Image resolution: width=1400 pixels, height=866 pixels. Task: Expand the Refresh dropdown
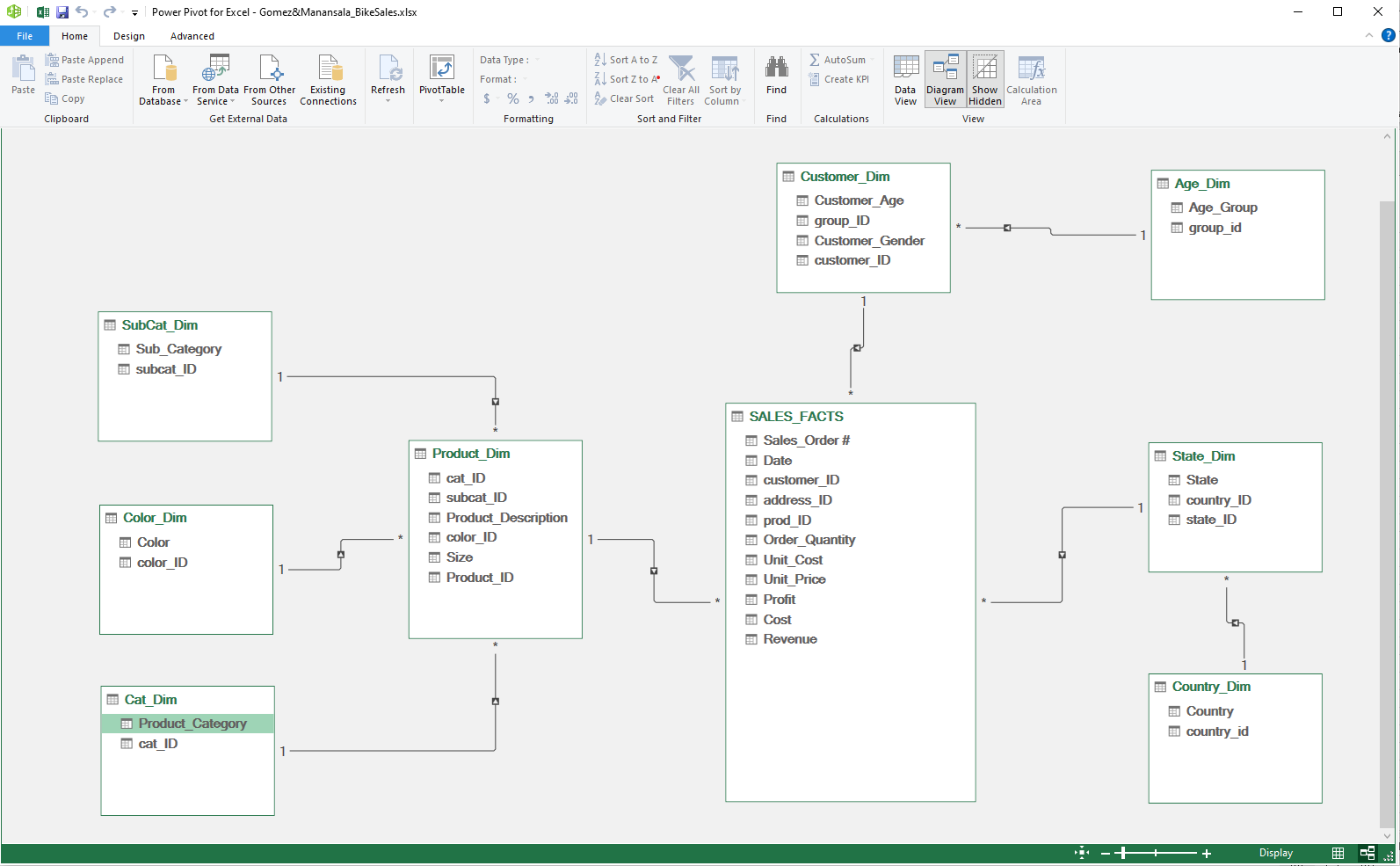click(x=388, y=100)
